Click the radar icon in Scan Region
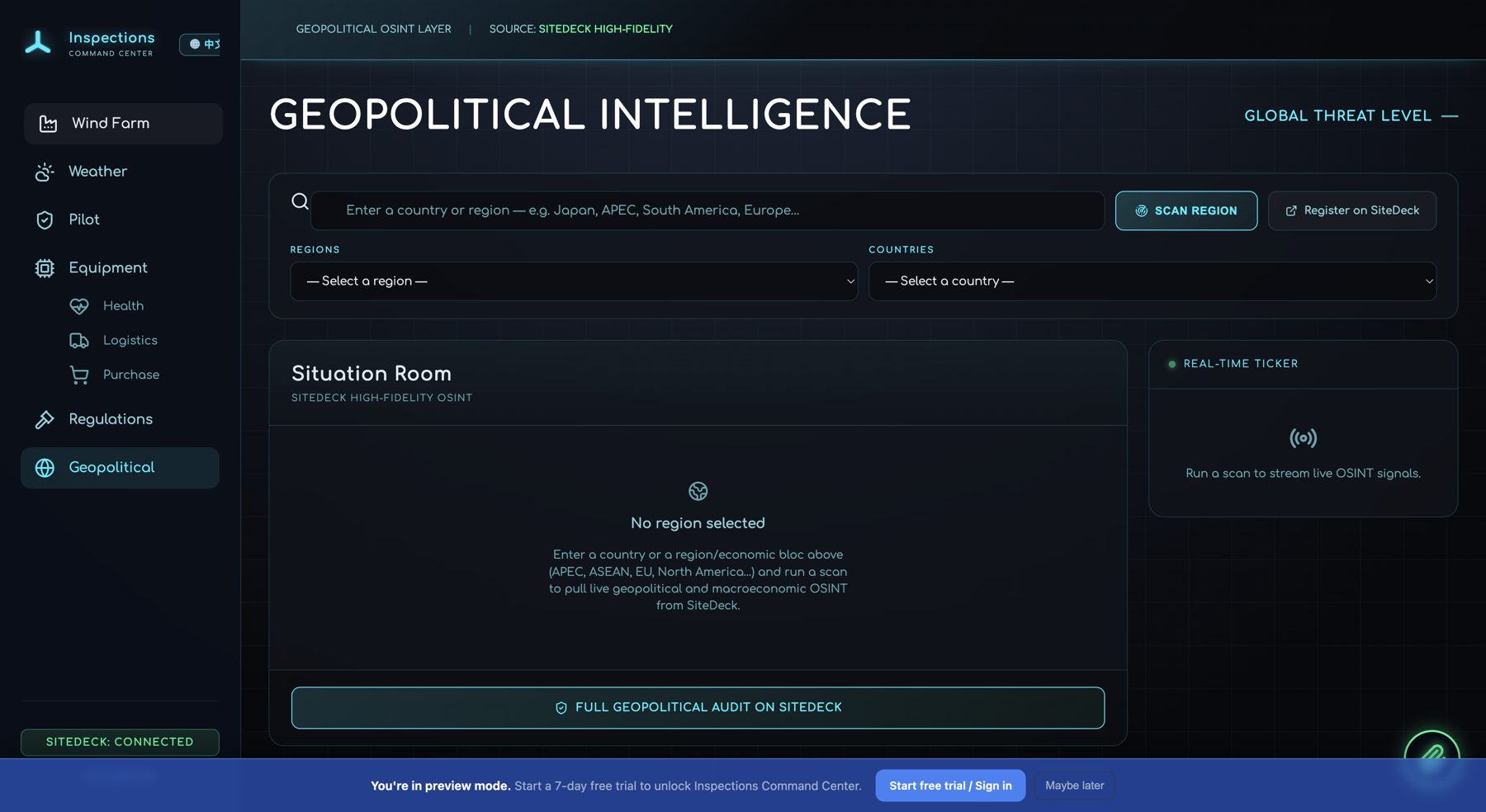This screenshot has width=1486, height=812. pos(1141,211)
